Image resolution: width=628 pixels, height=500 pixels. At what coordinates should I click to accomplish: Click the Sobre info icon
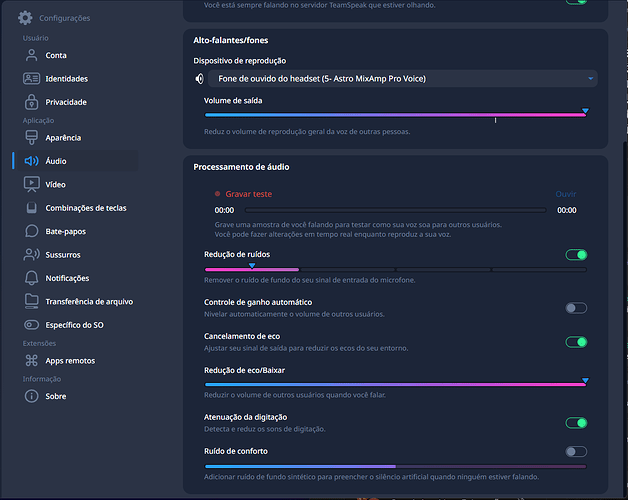(x=31, y=396)
